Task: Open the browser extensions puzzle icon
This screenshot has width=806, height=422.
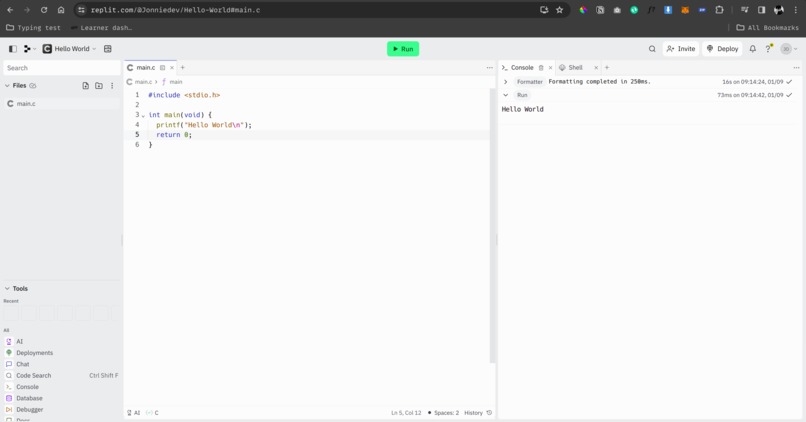Action: pyautogui.click(x=719, y=10)
